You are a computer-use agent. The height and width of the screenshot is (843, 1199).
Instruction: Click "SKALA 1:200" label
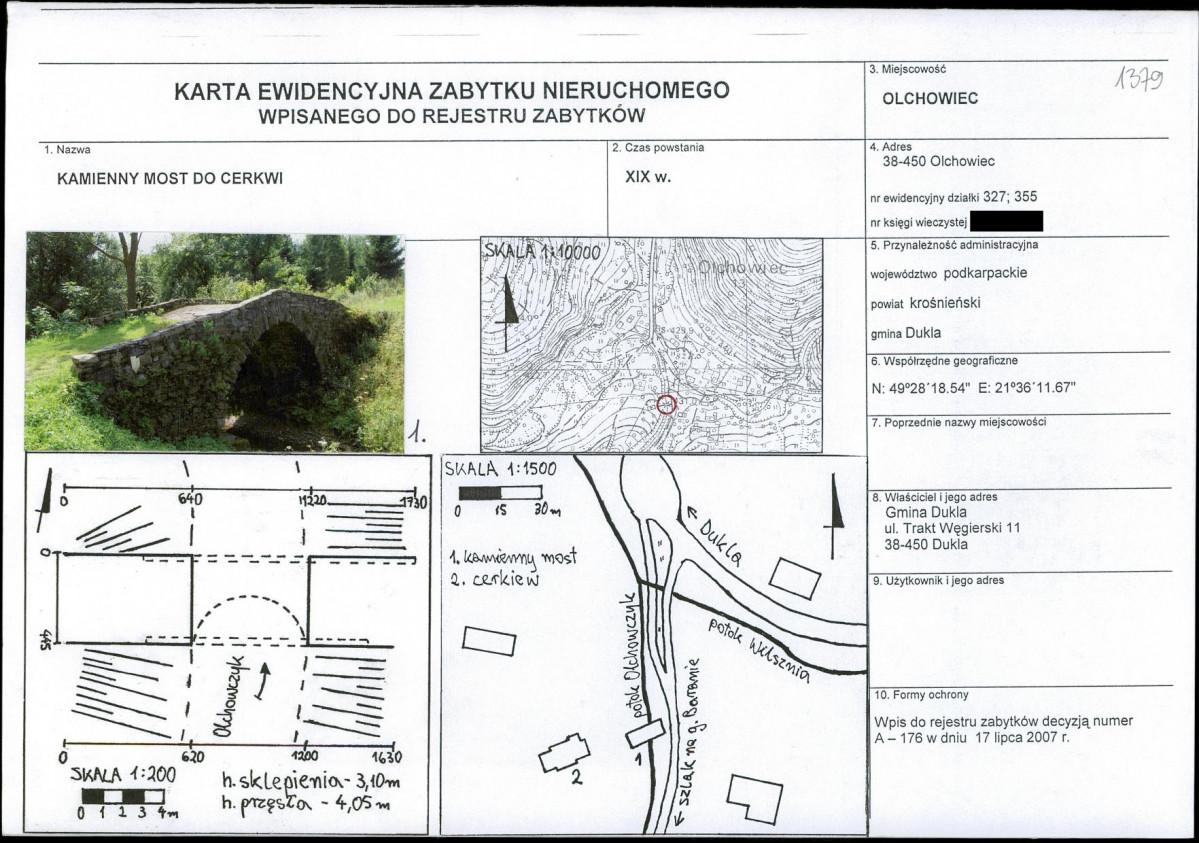123,774
